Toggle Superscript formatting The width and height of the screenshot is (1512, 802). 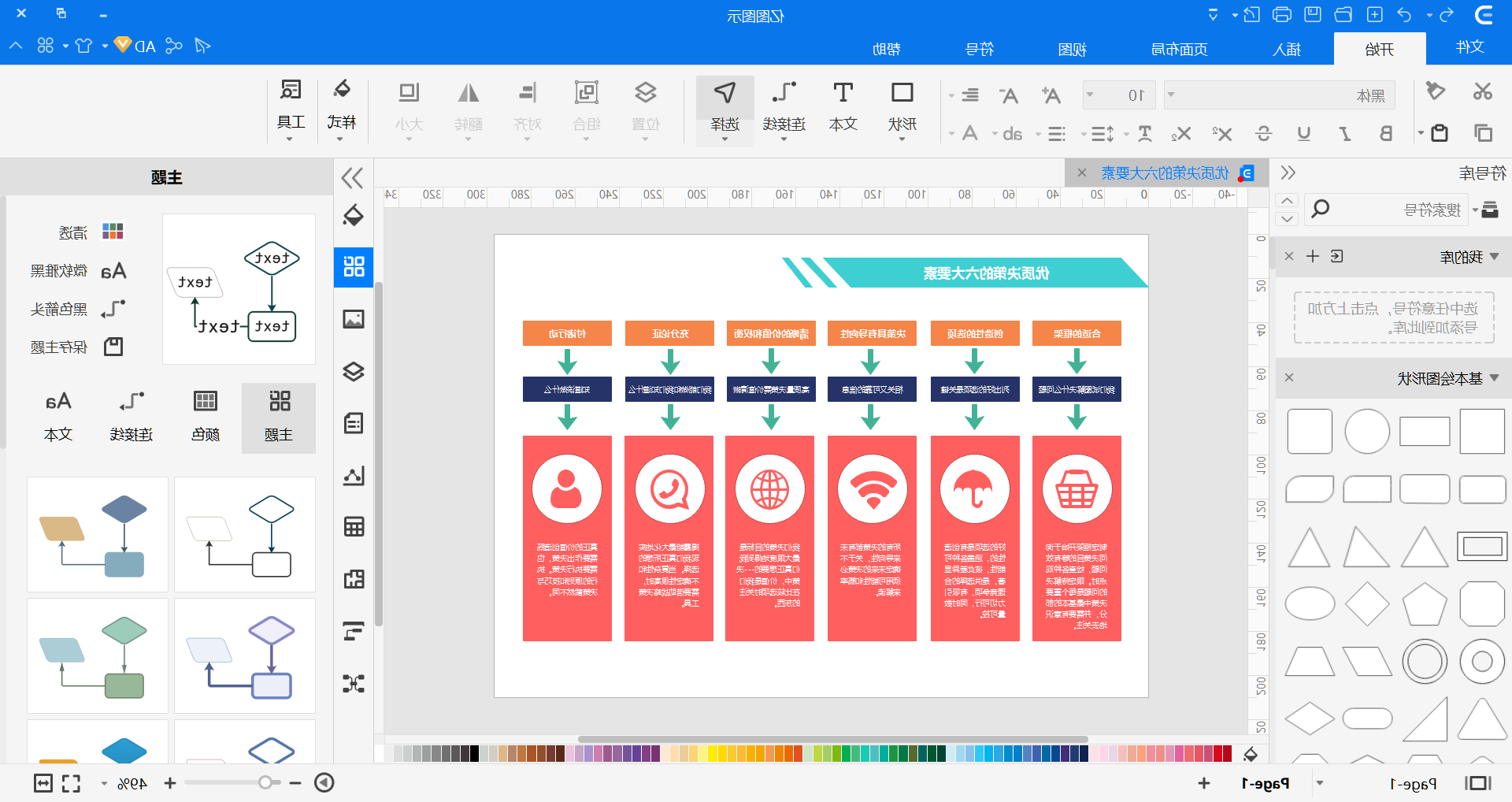click(x=1221, y=134)
